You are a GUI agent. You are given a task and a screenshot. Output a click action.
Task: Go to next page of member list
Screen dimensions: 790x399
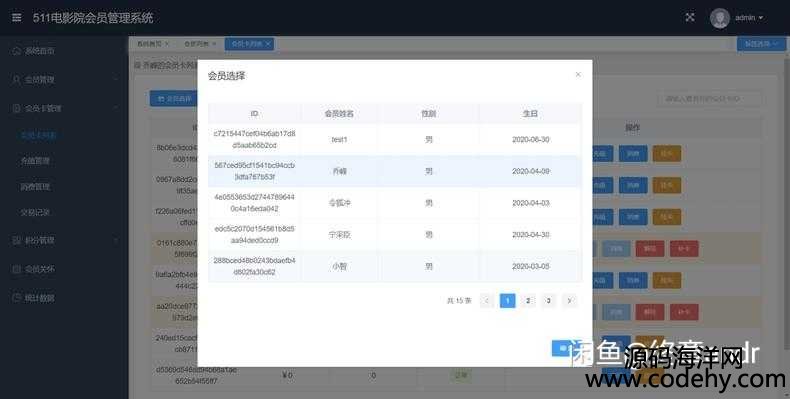[569, 301]
